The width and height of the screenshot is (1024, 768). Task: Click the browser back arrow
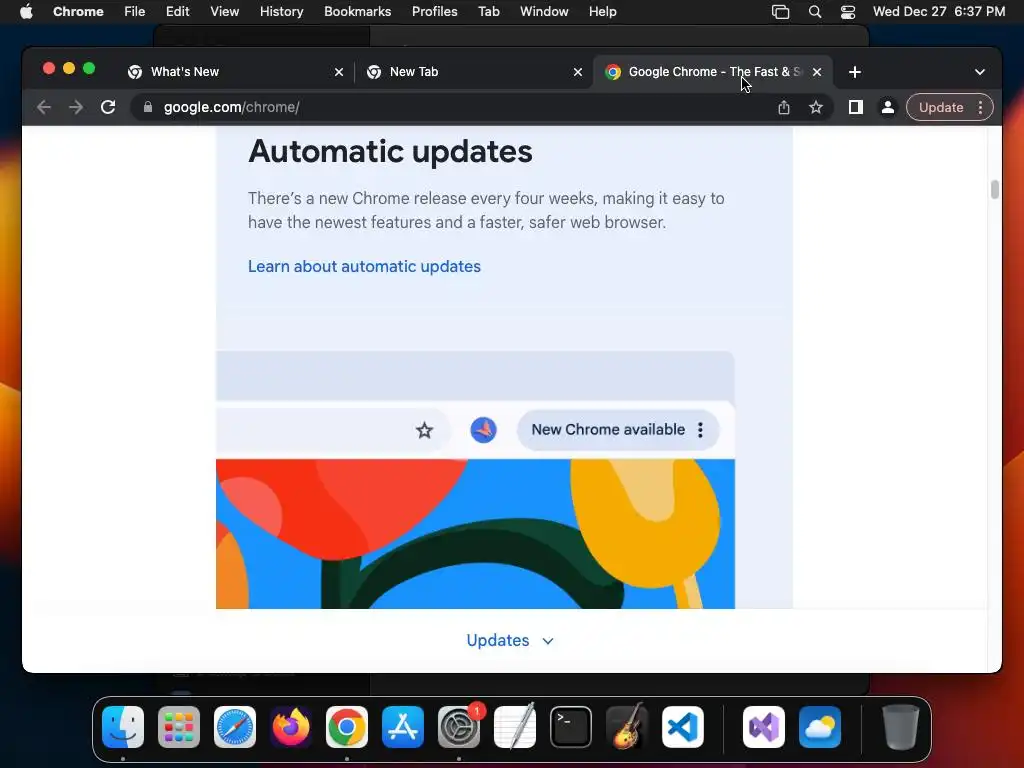(x=44, y=107)
